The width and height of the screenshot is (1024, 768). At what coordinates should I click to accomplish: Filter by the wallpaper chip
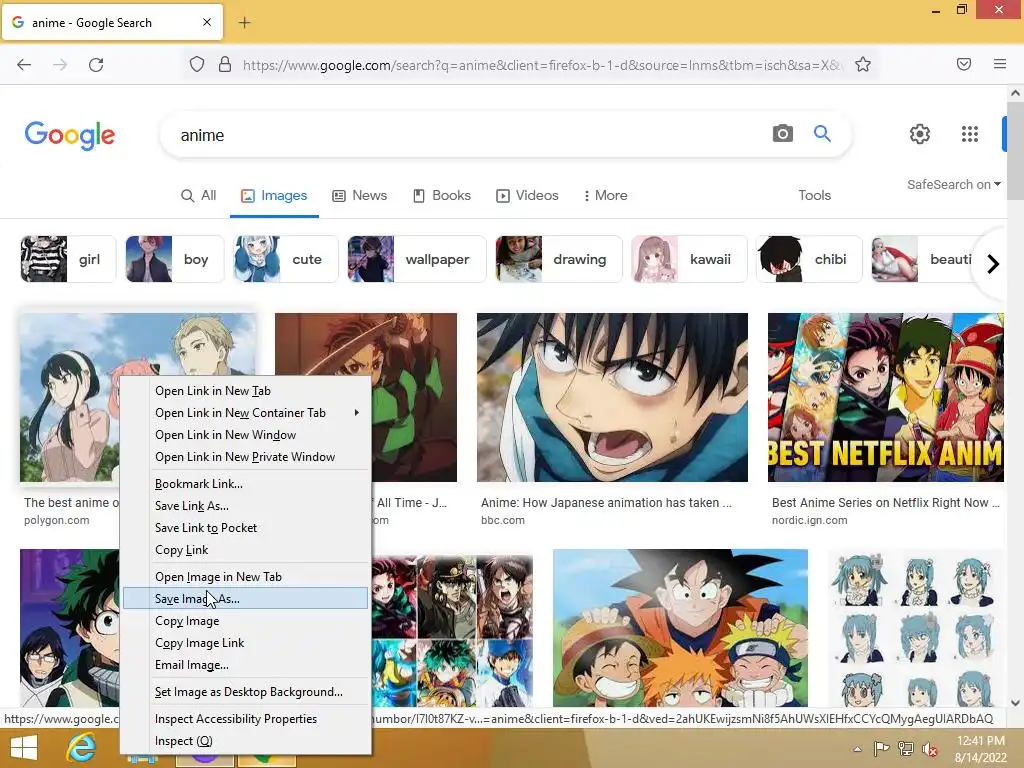(x=417, y=259)
